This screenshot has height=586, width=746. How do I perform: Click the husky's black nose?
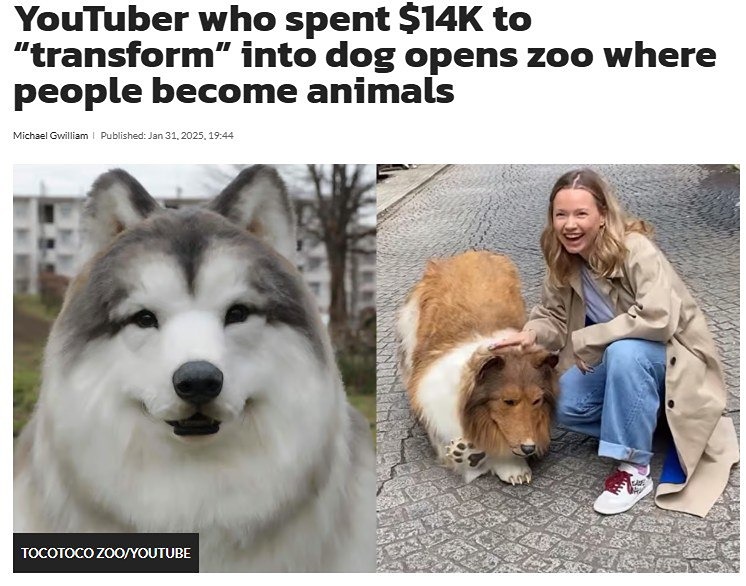198,381
